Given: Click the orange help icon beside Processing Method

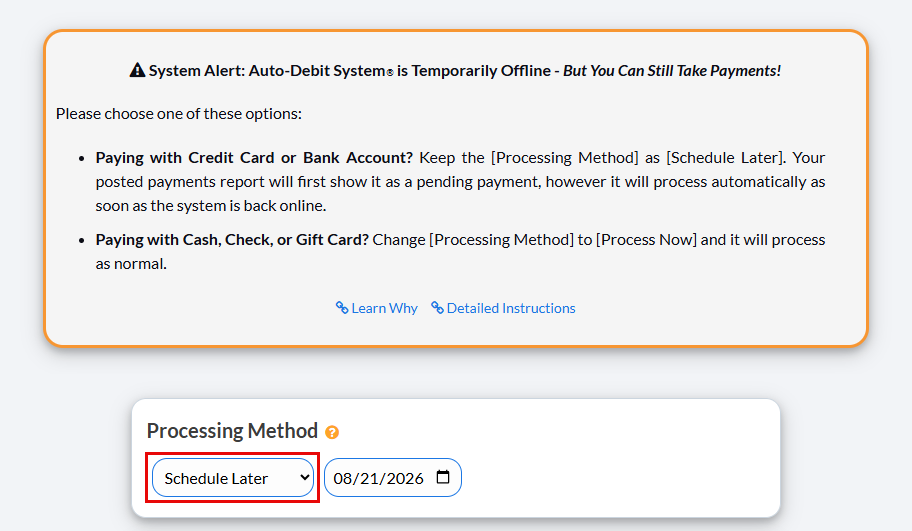Looking at the screenshot, I should tap(332, 432).
